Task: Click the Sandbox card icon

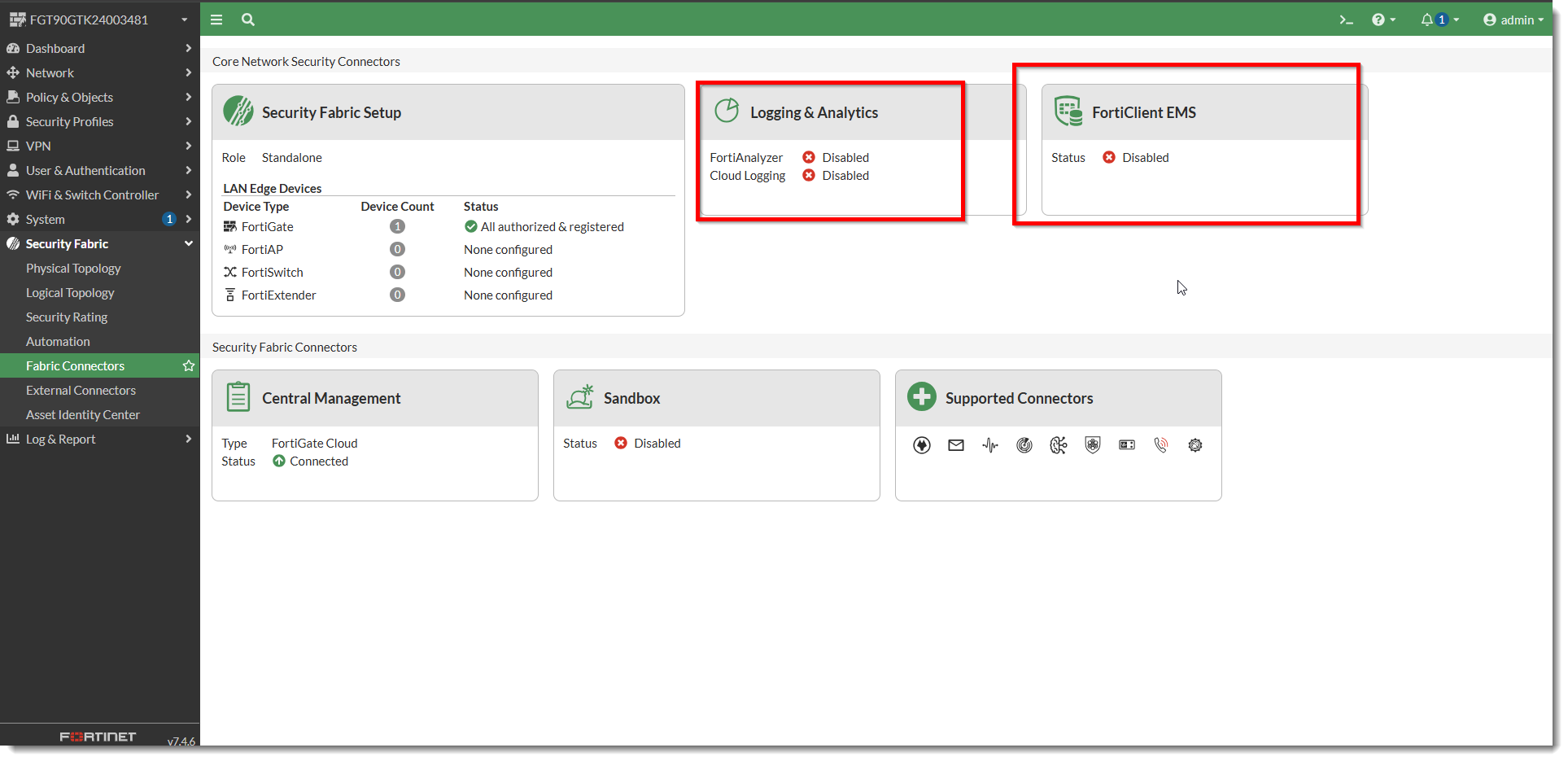Action: 580,397
